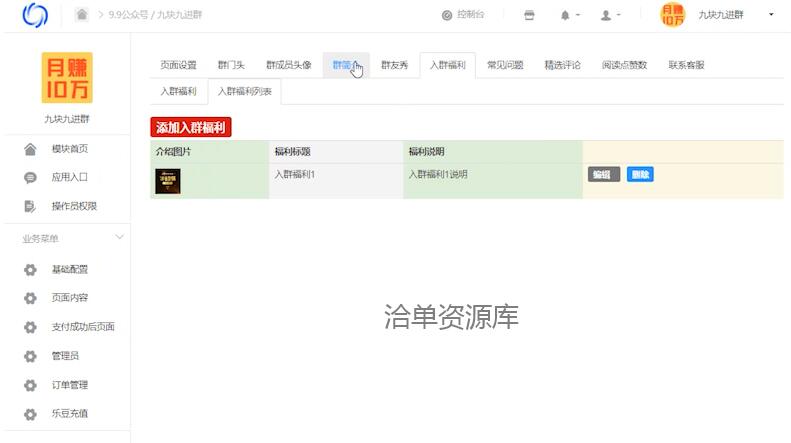The height and width of the screenshot is (443, 791).
Task: Open 基础配置 menu item
Action: point(70,269)
